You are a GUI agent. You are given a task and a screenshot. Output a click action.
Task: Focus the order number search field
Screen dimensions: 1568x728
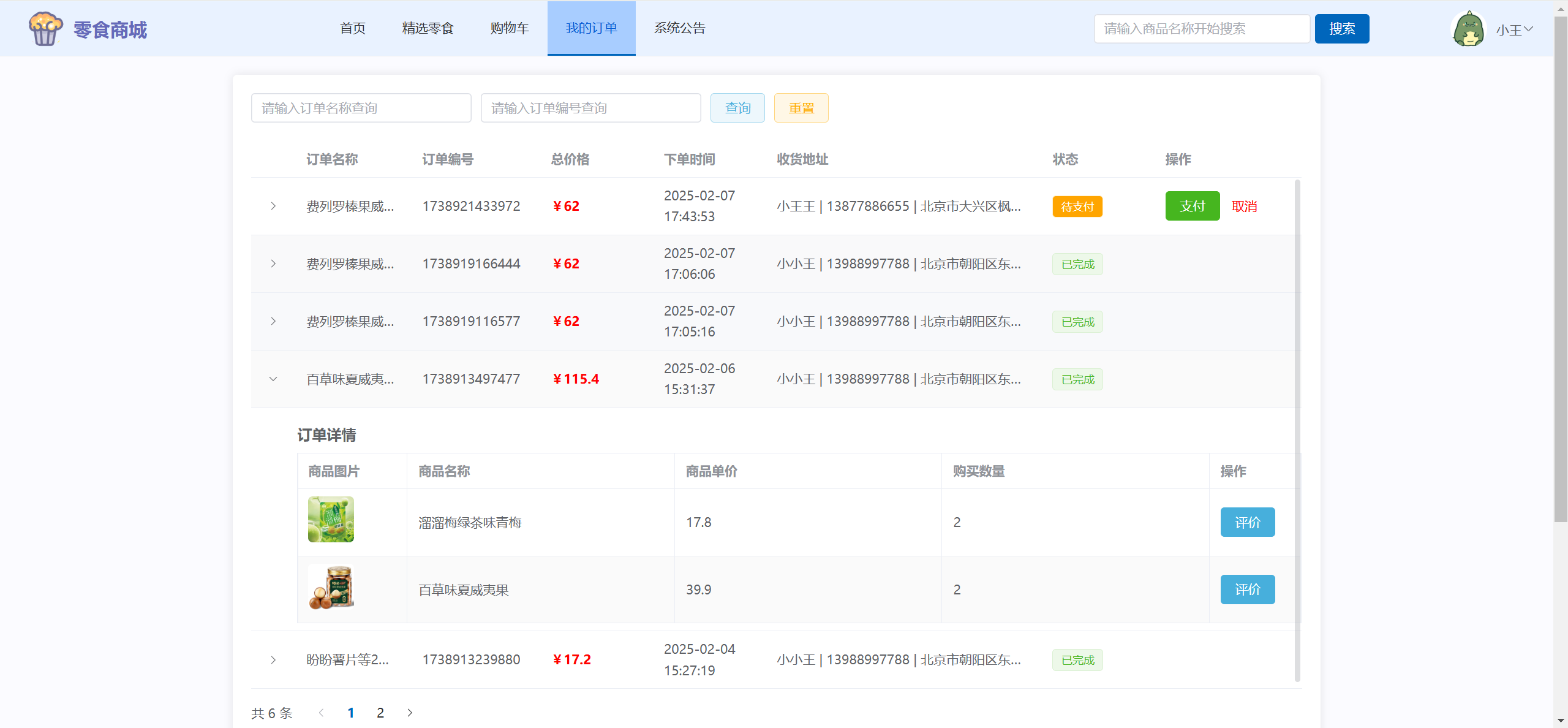[590, 108]
